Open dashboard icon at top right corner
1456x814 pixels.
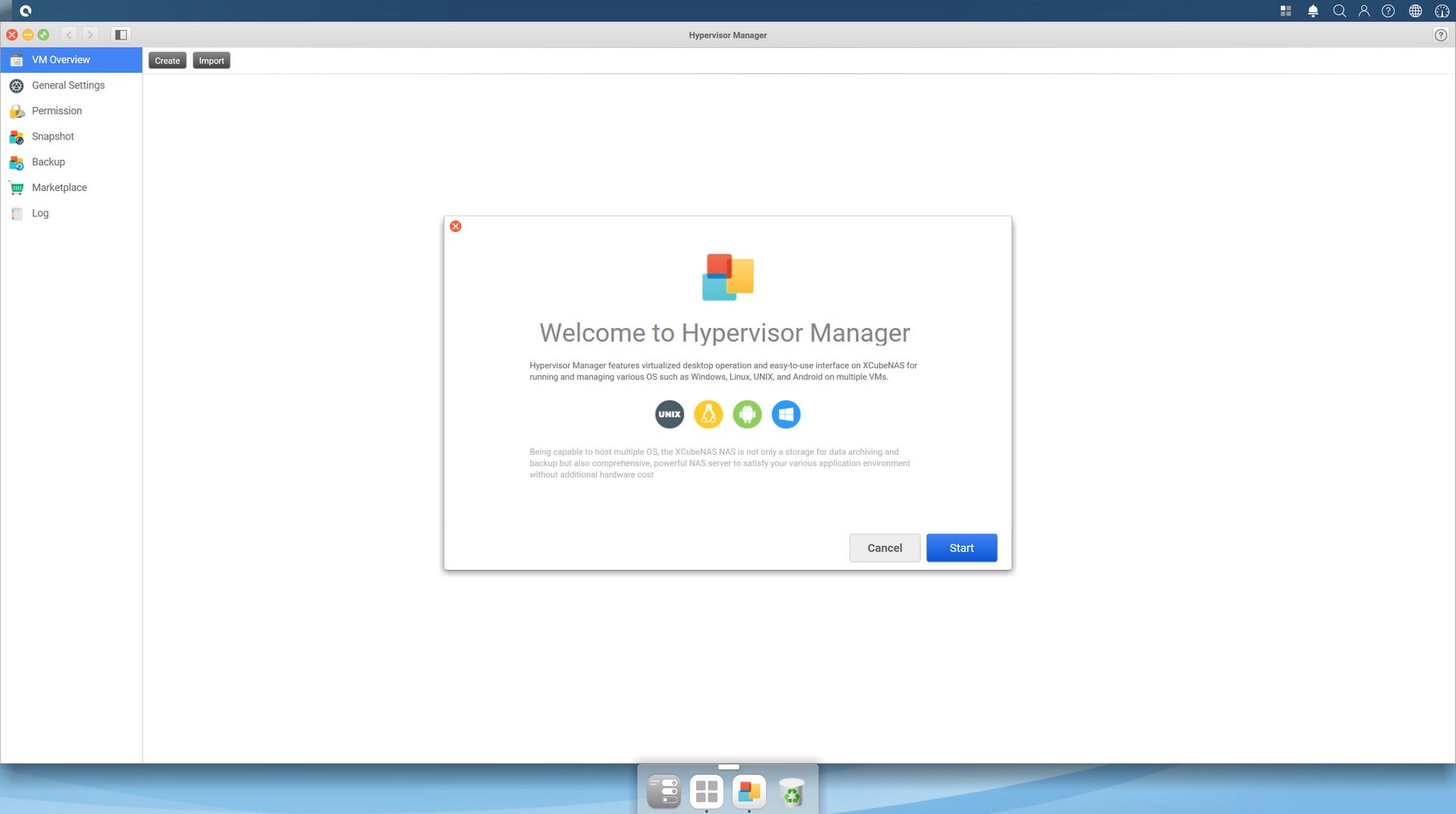(1442, 11)
